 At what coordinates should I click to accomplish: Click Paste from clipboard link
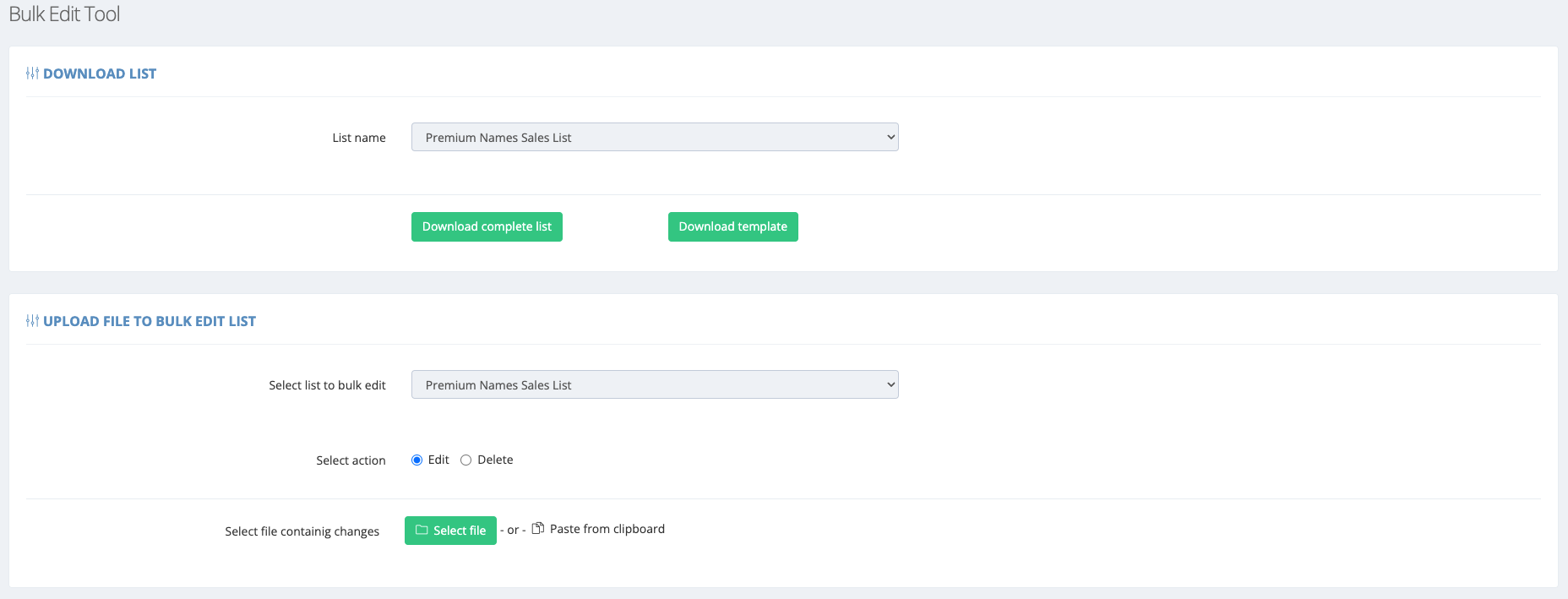607,529
